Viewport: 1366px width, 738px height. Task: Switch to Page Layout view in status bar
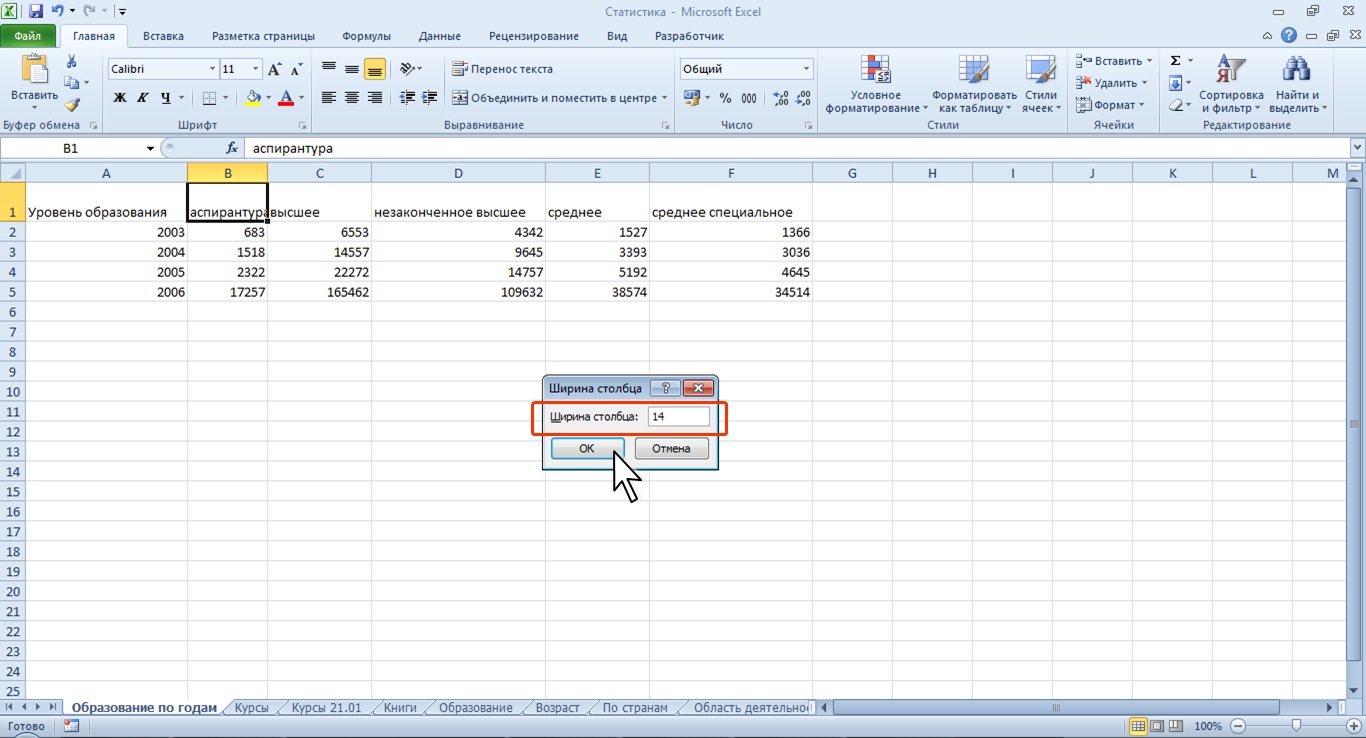tap(1156, 726)
